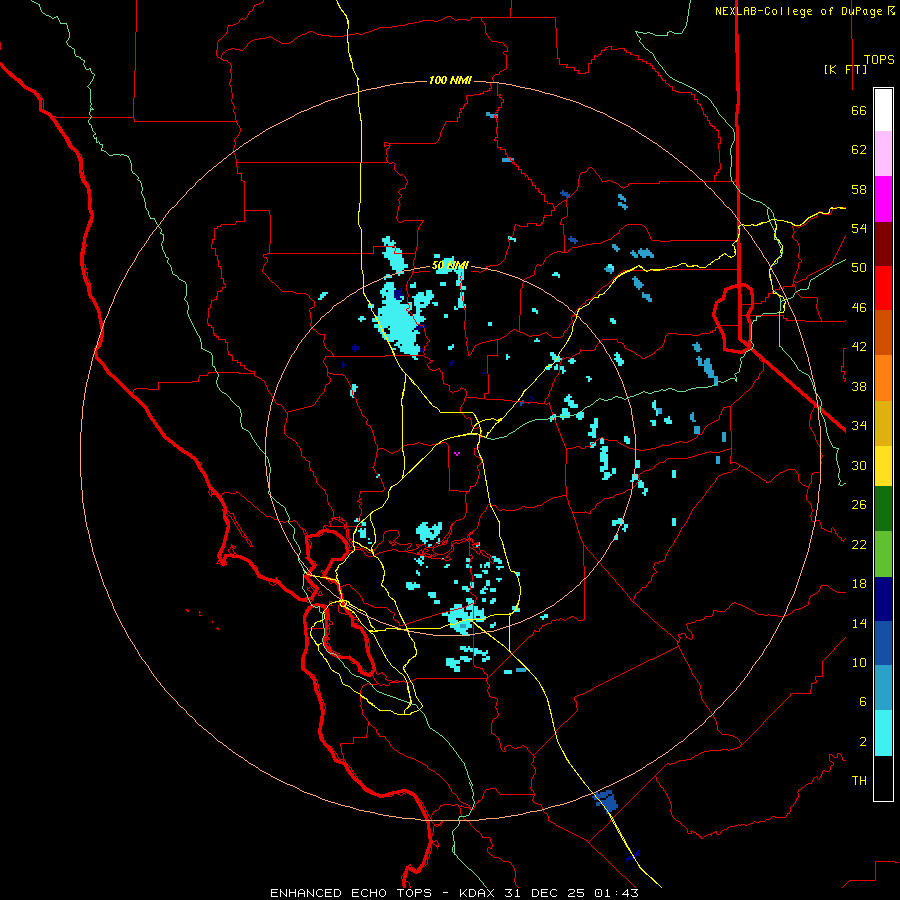Click the legend value 62
This screenshot has height=900, width=900.
pos(859,150)
